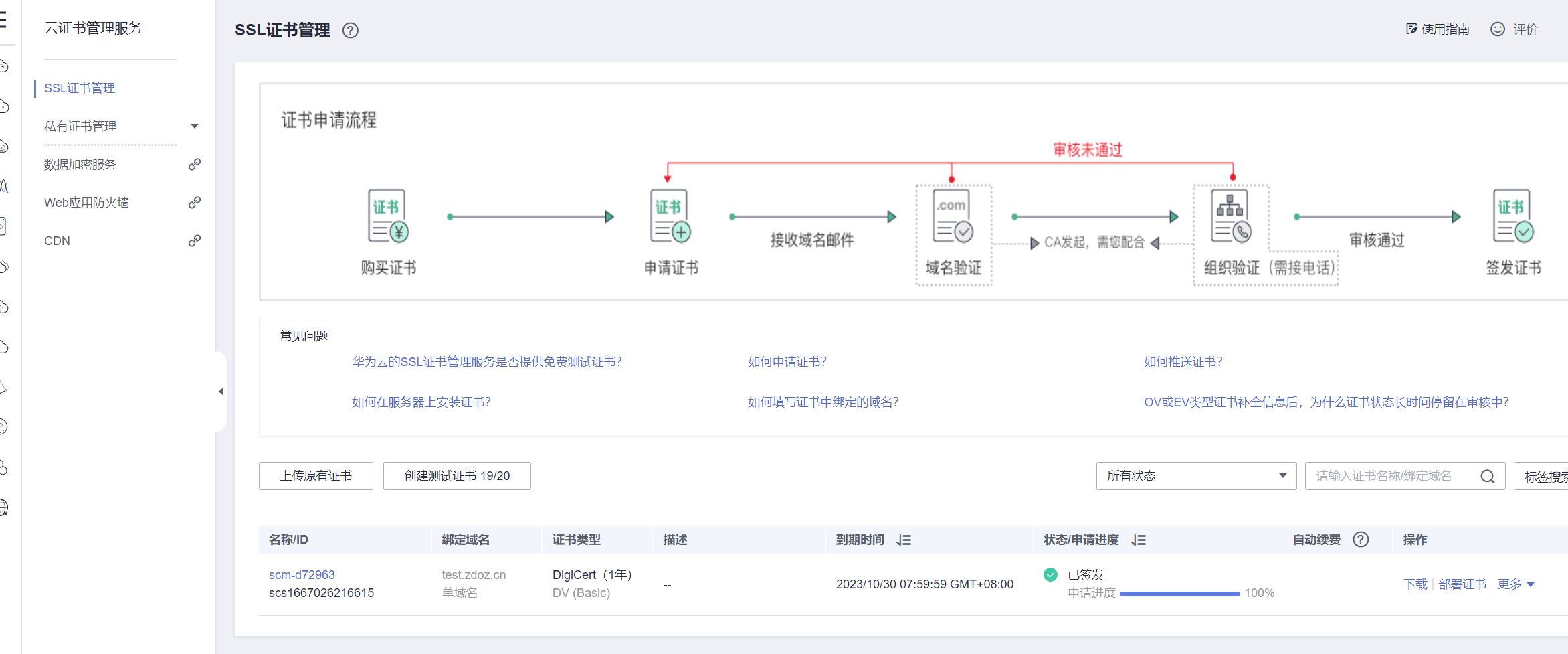Click the Web应用防火墙 external link icon
The height and width of the screenshot is (654, 1568).
click(x=195, y=201)
